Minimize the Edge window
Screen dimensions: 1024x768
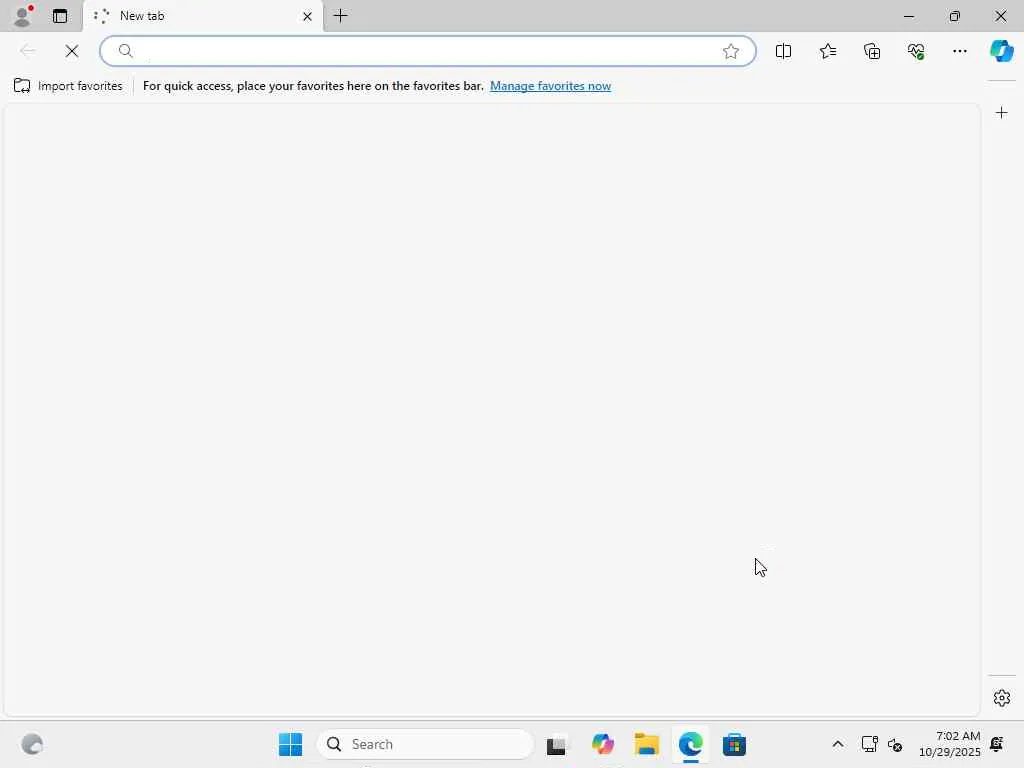click(908, 16)
